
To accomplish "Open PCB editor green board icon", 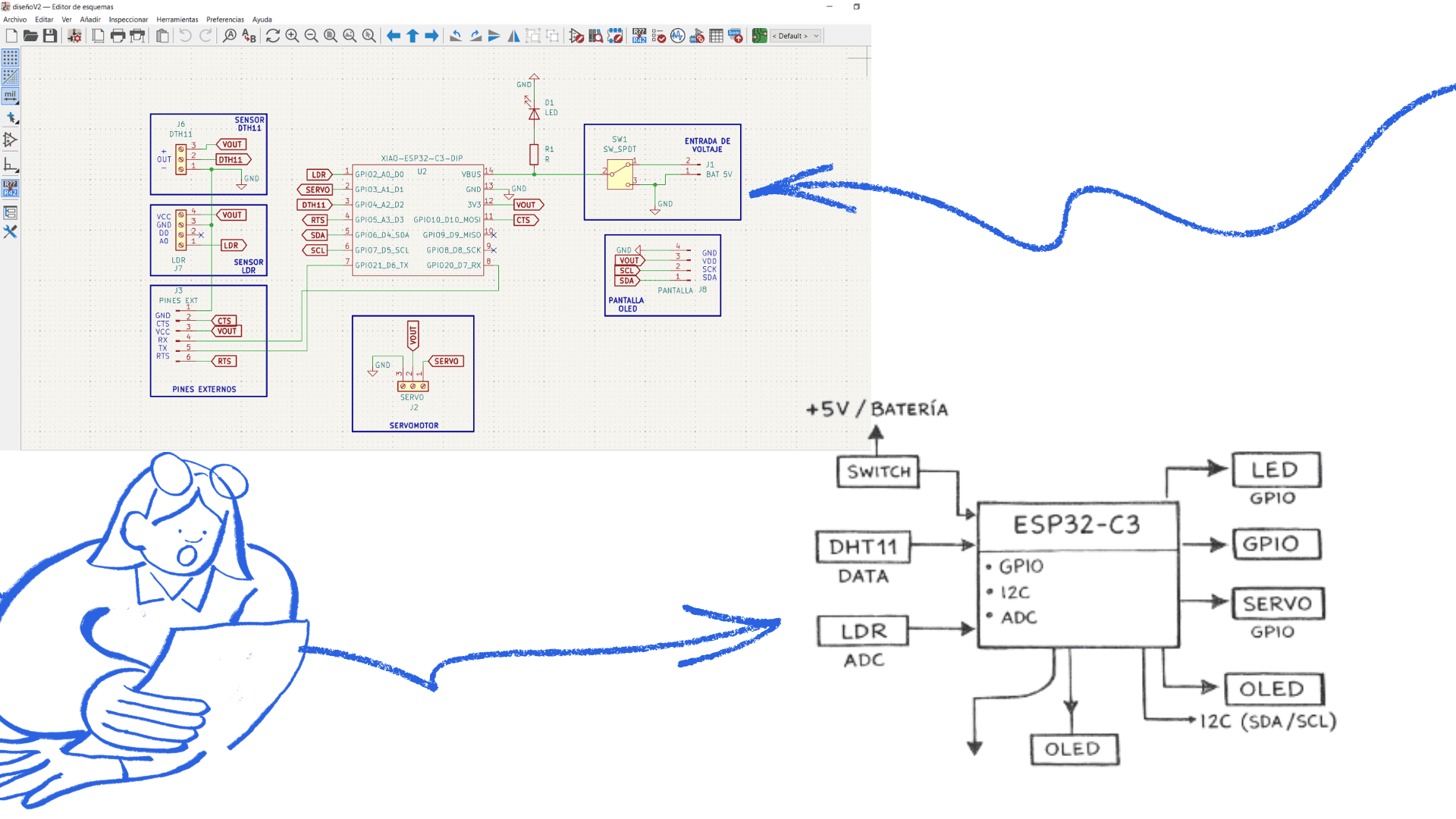I will pyautogui.click(x=759, y=36).
